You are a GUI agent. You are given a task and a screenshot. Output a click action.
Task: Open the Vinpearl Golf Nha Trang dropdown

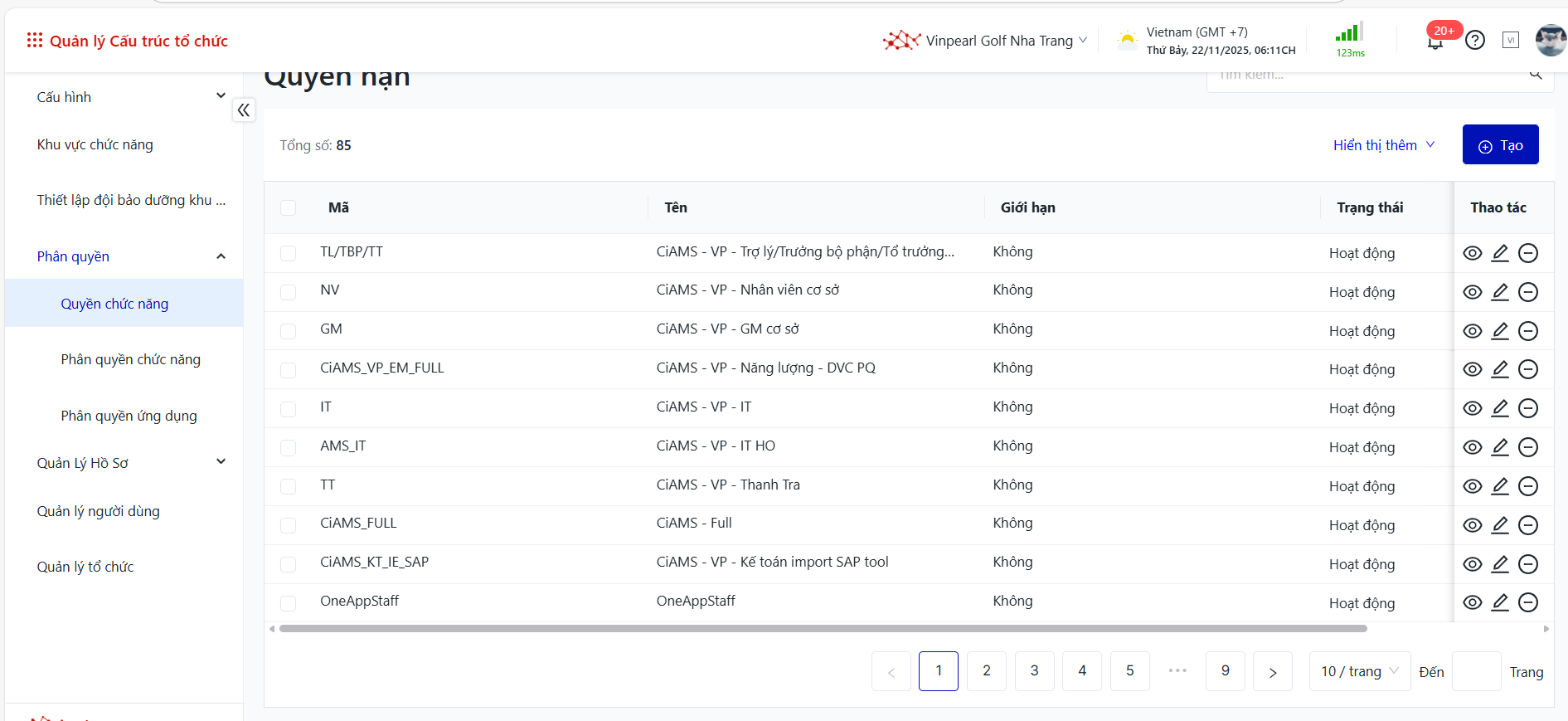(x=985, y=41)
